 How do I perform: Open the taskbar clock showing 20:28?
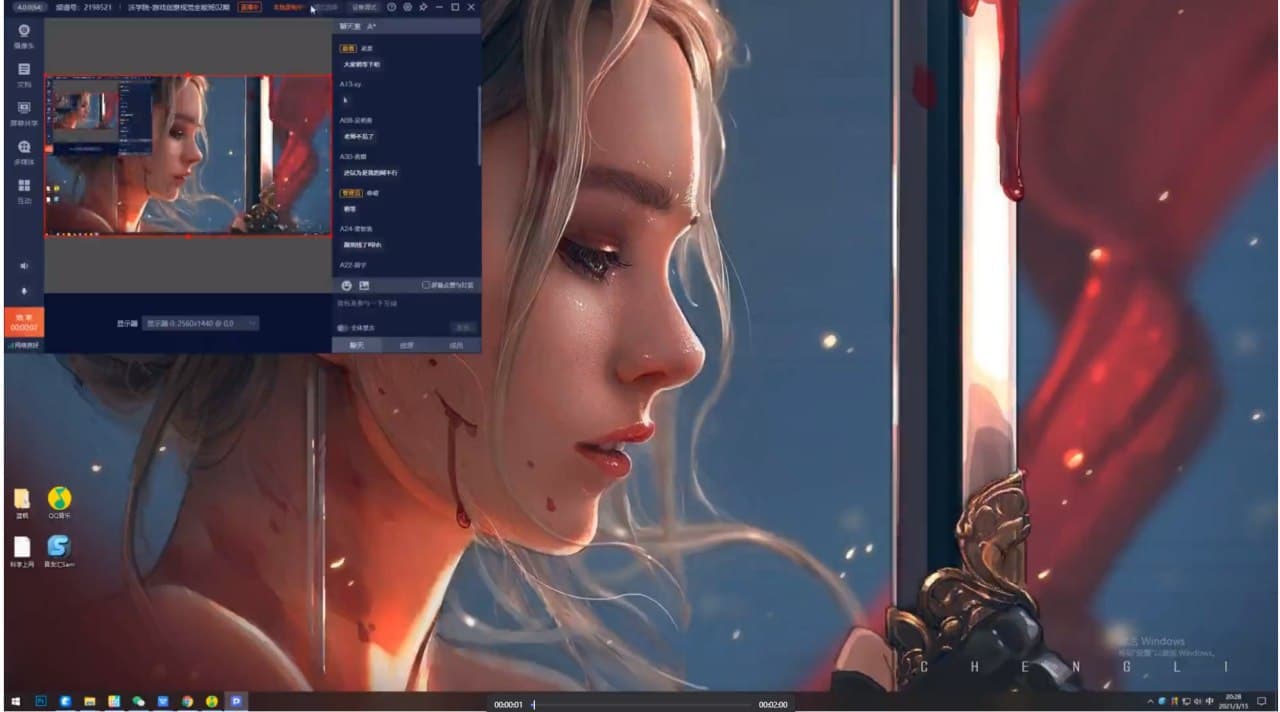tap(1234, 701)
